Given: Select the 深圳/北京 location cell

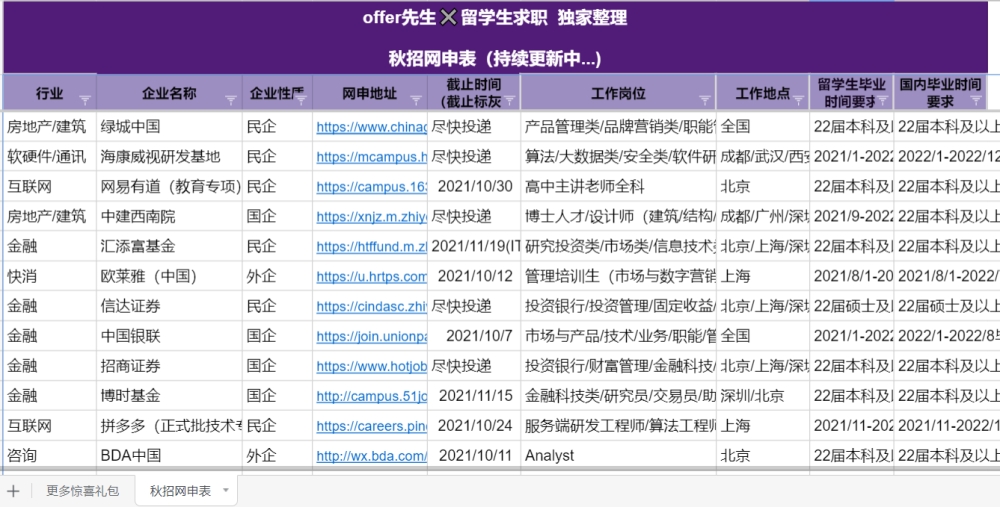Looking at the screenshot, I should click(x=763, y=396).
